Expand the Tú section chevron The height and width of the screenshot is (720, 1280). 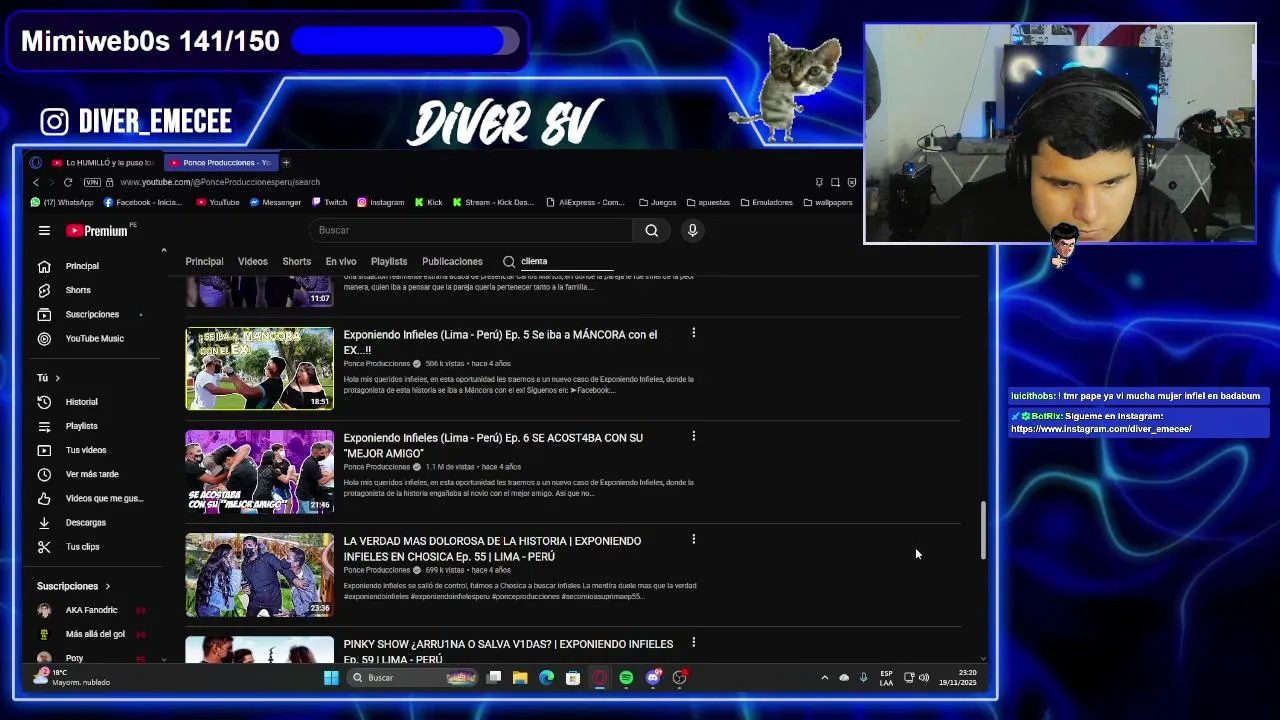(57, 378)
